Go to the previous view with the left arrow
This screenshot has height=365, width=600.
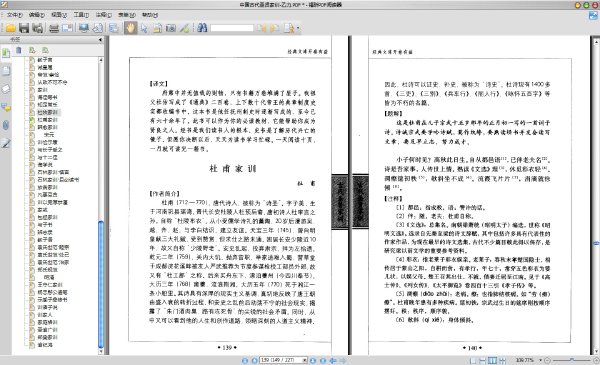pos(333,360)
